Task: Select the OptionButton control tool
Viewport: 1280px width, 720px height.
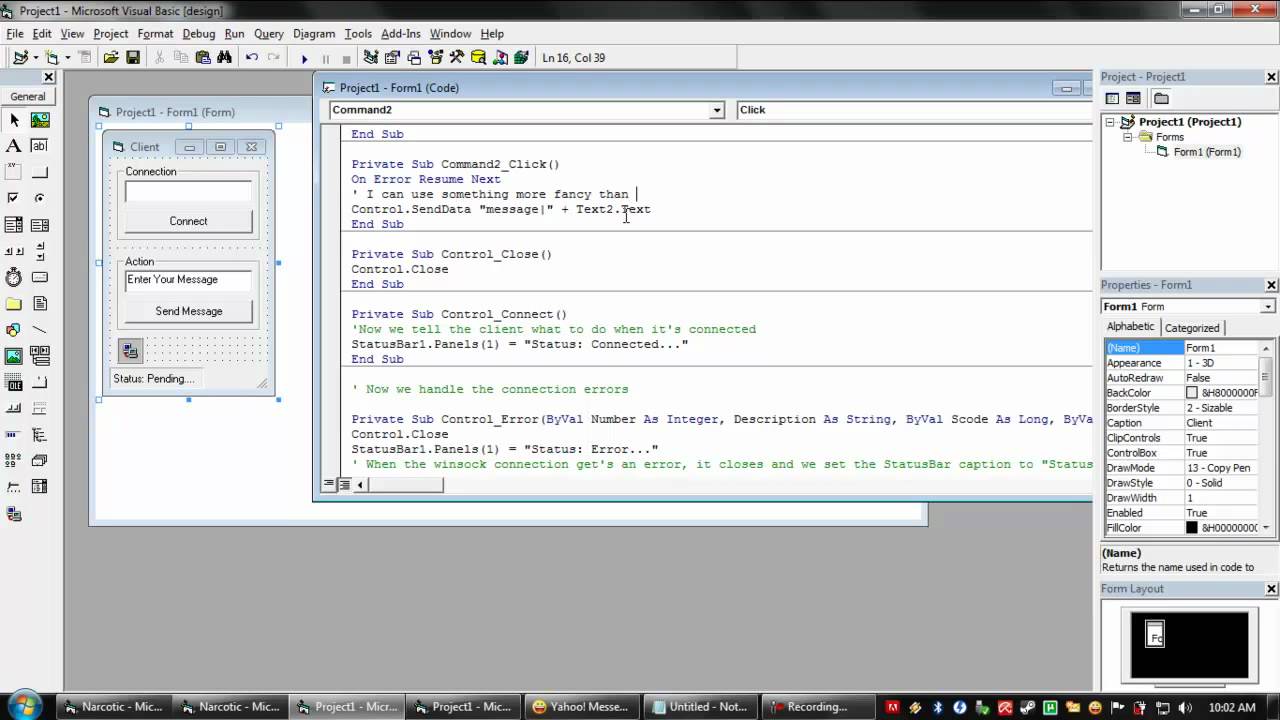Action: (x=40, y=198)
